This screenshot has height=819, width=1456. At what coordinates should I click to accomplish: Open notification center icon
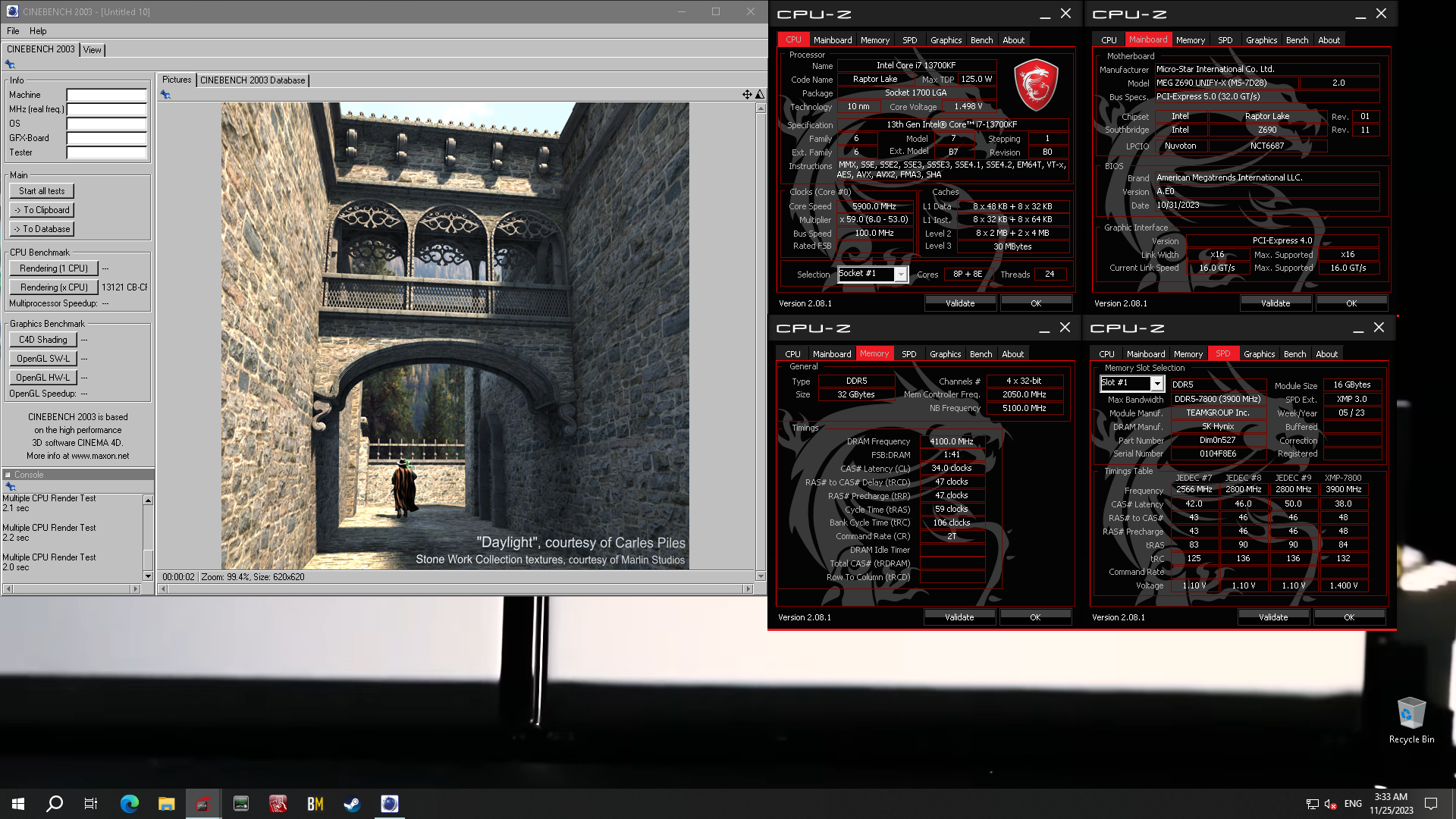(x=1431, y=804)
